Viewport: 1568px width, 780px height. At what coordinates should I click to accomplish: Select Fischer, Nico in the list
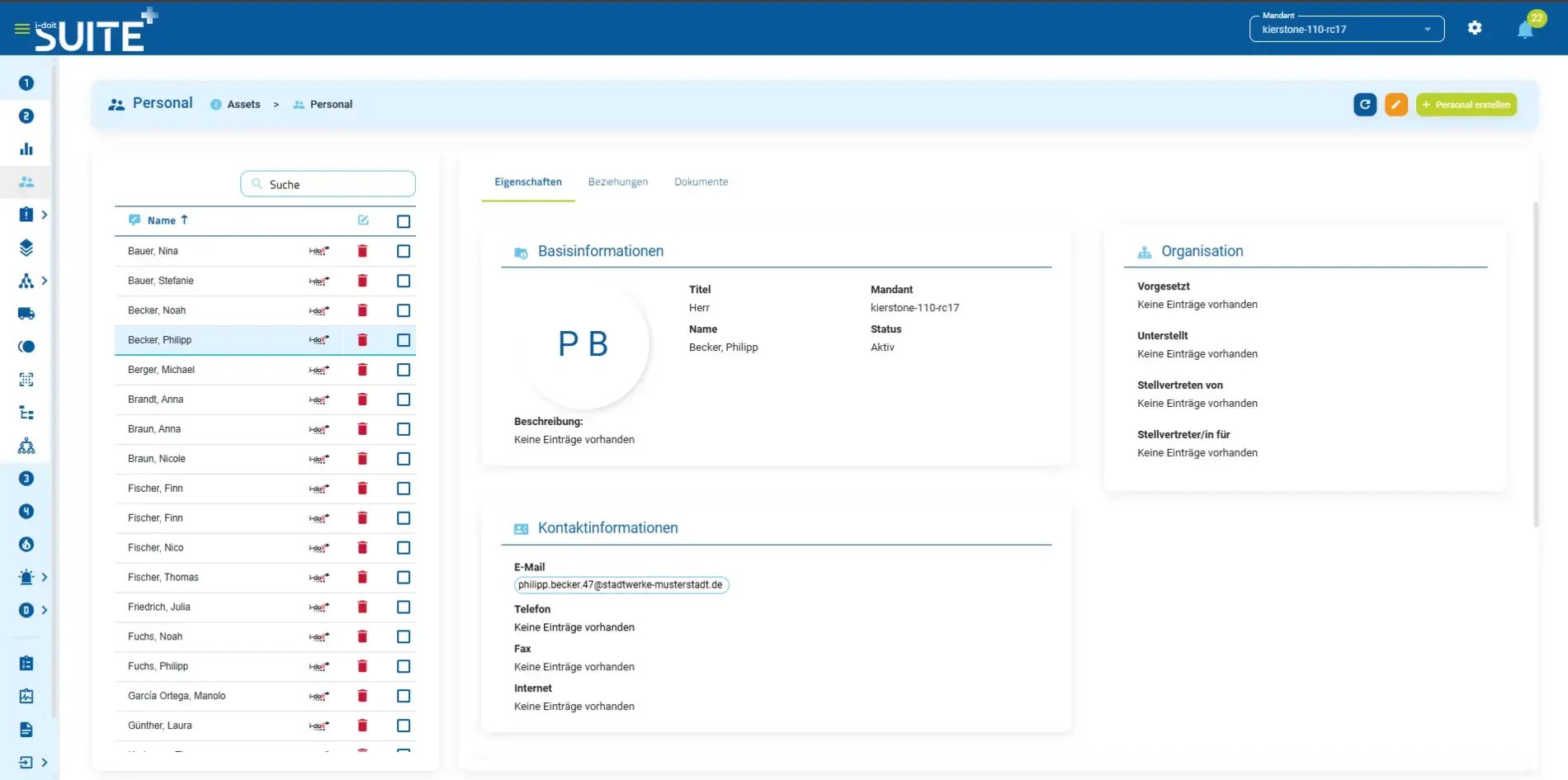tap(156, 548)
